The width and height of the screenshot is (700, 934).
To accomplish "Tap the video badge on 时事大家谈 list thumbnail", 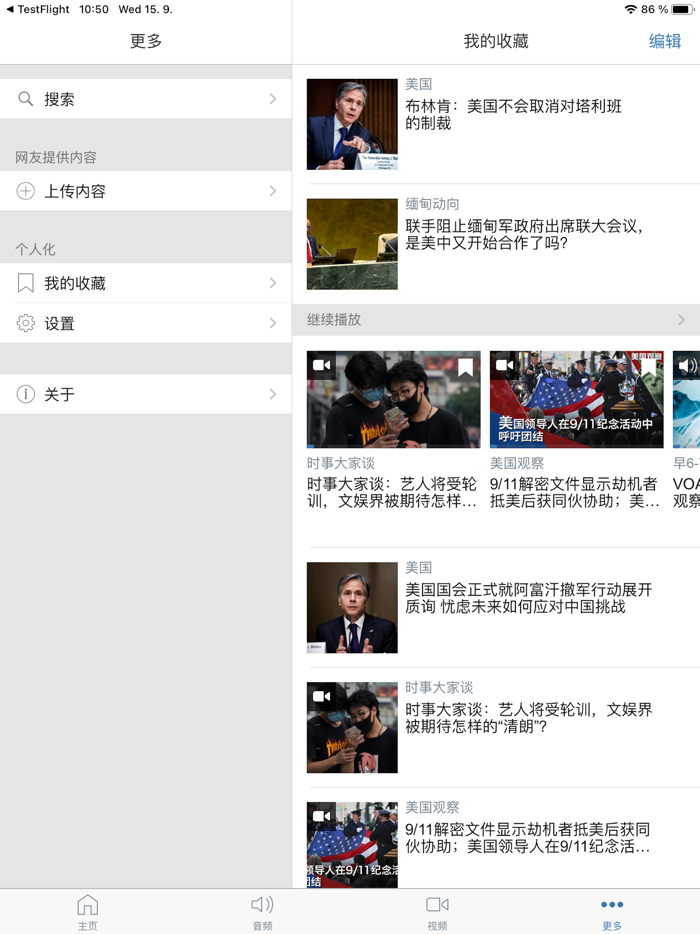I will [x=321, y=696].
